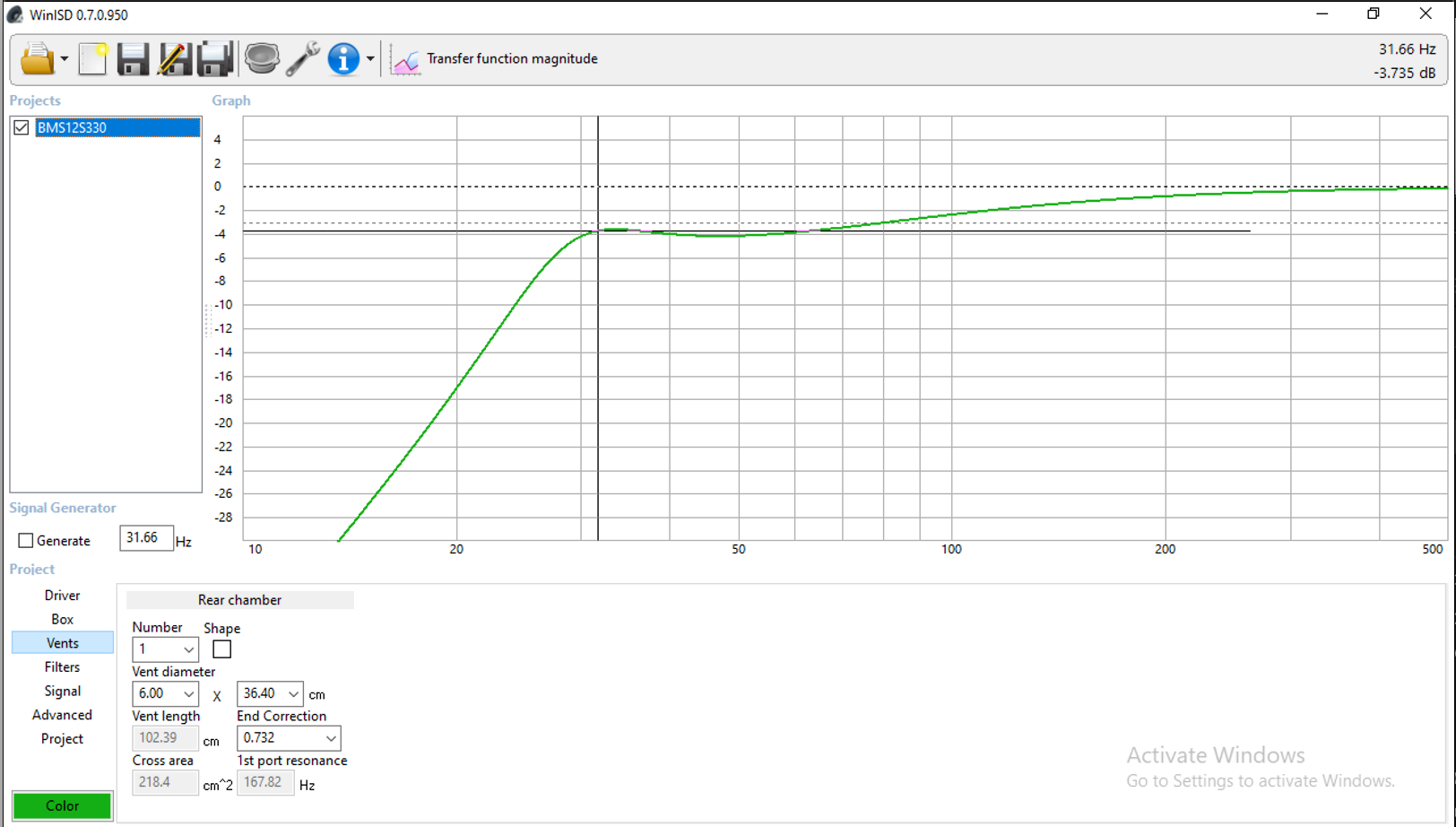Toggle the BMS12S330 project checkbox
The height and width of the screenshot is (827, 1456).
point(22,127)
